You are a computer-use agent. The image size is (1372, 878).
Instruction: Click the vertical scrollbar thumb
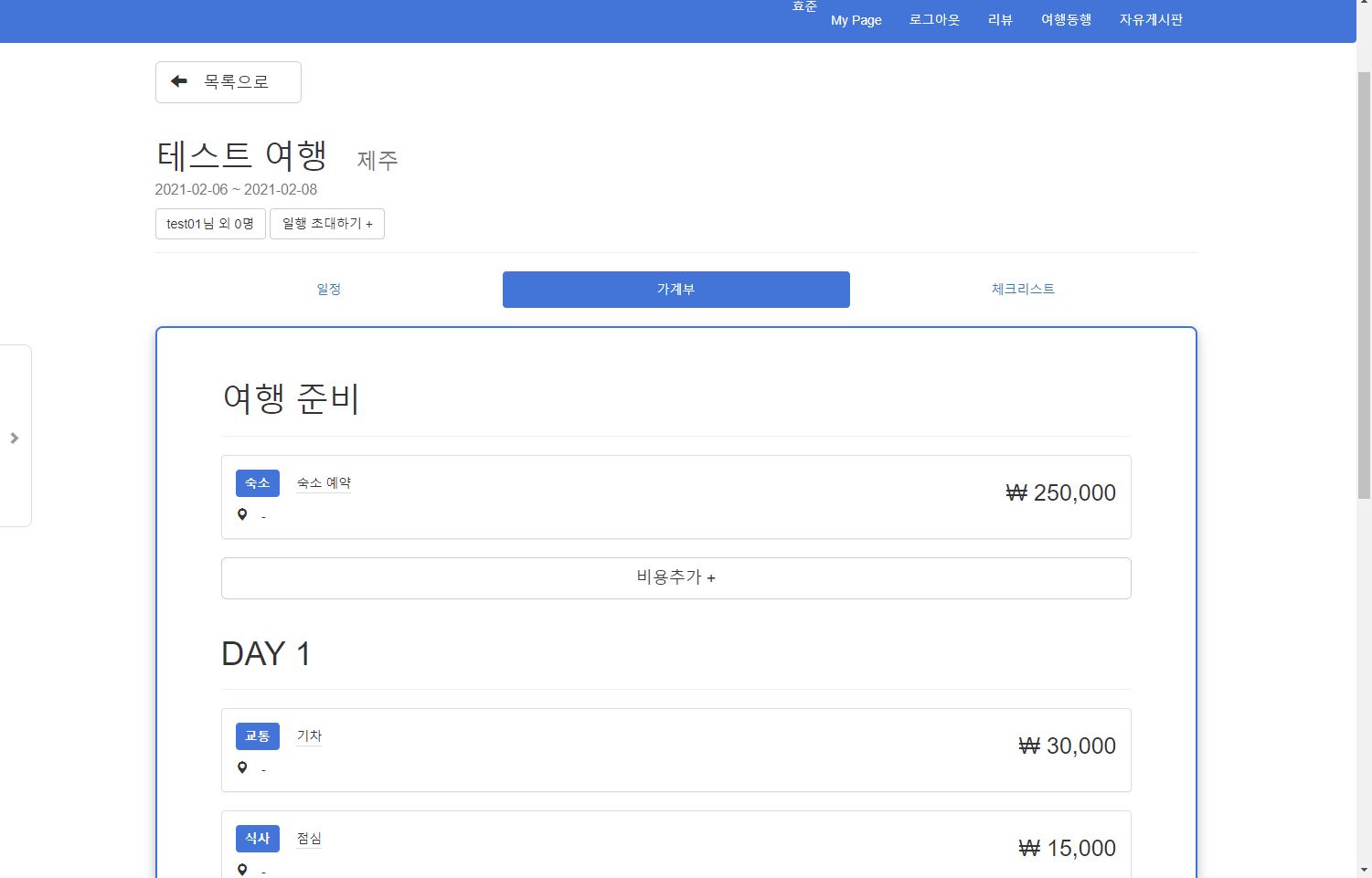[1364, 283]
